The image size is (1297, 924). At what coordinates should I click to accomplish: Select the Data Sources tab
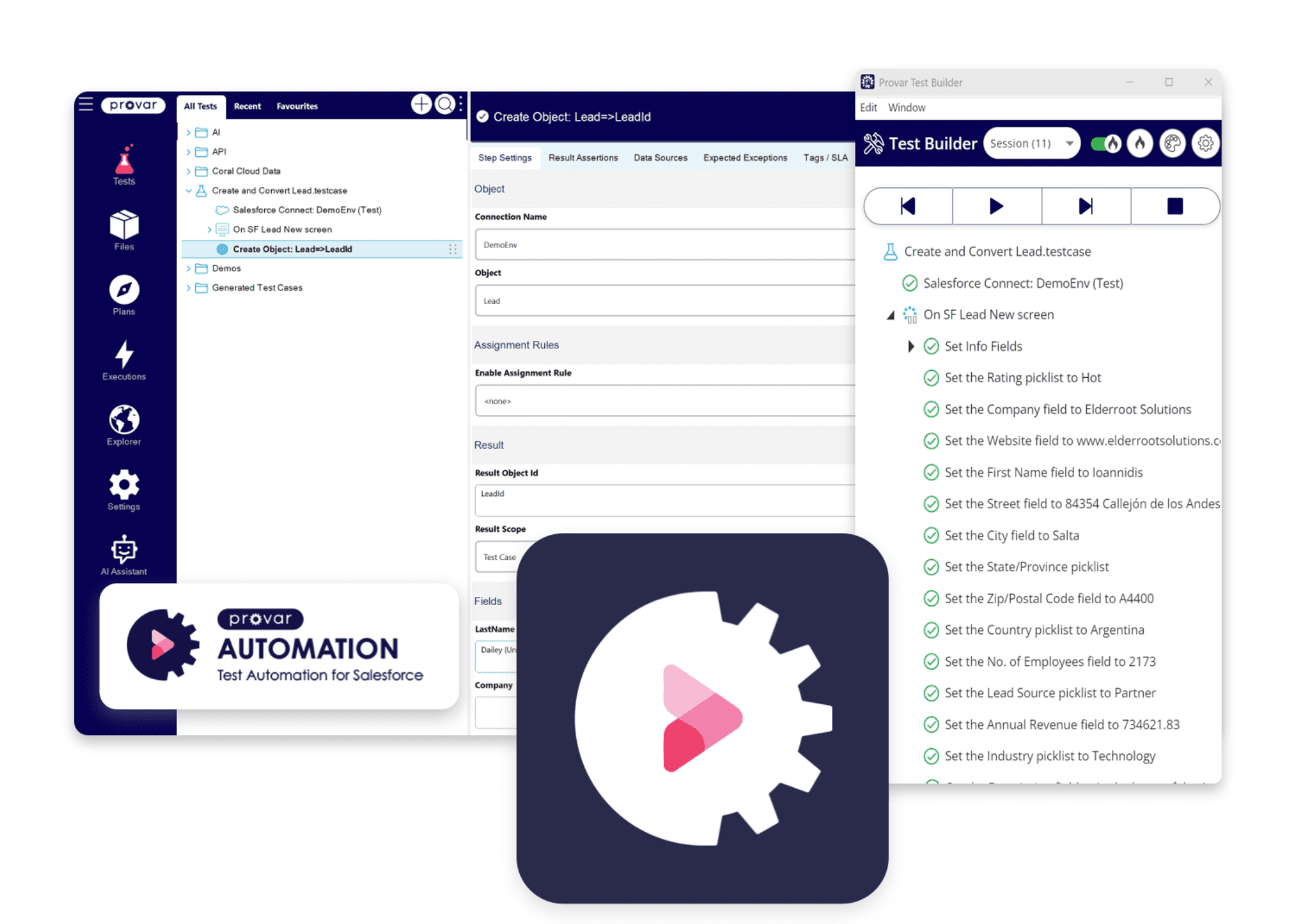(x=660, y=158)
